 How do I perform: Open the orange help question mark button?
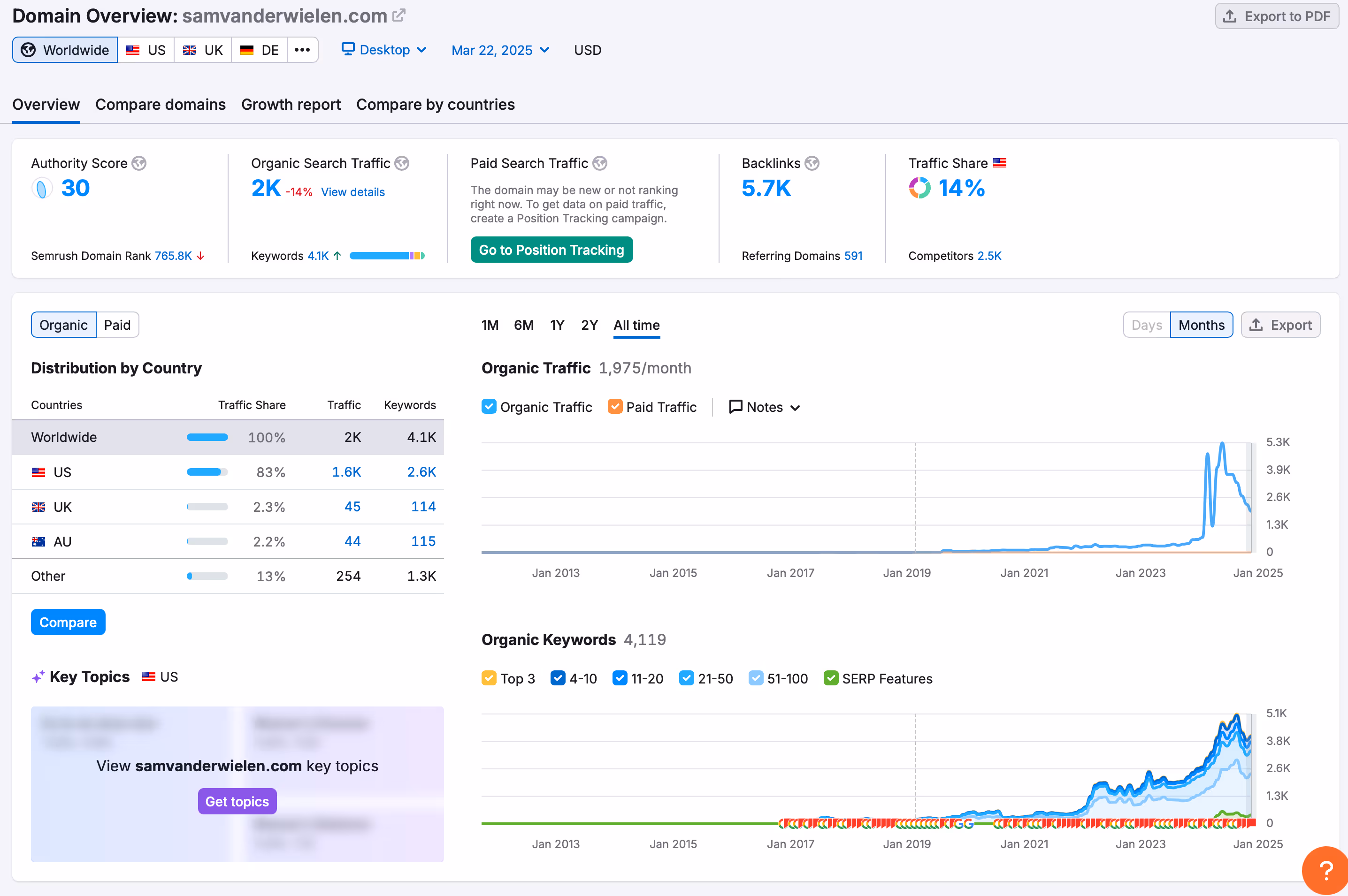(1325, 871)
